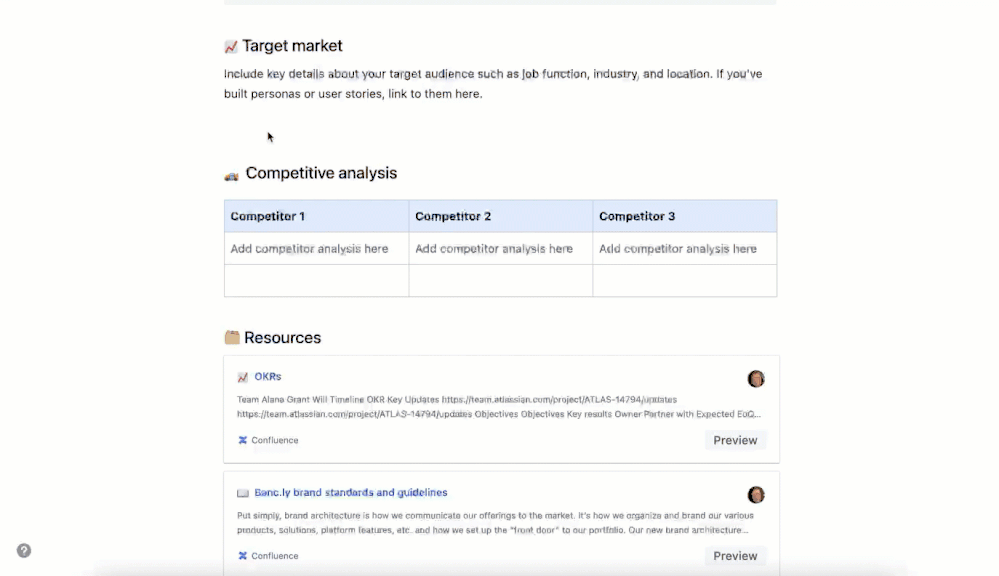The image size is (999, 576).
Task: Click the chart icon on the OKRs card
Action: 240,376
